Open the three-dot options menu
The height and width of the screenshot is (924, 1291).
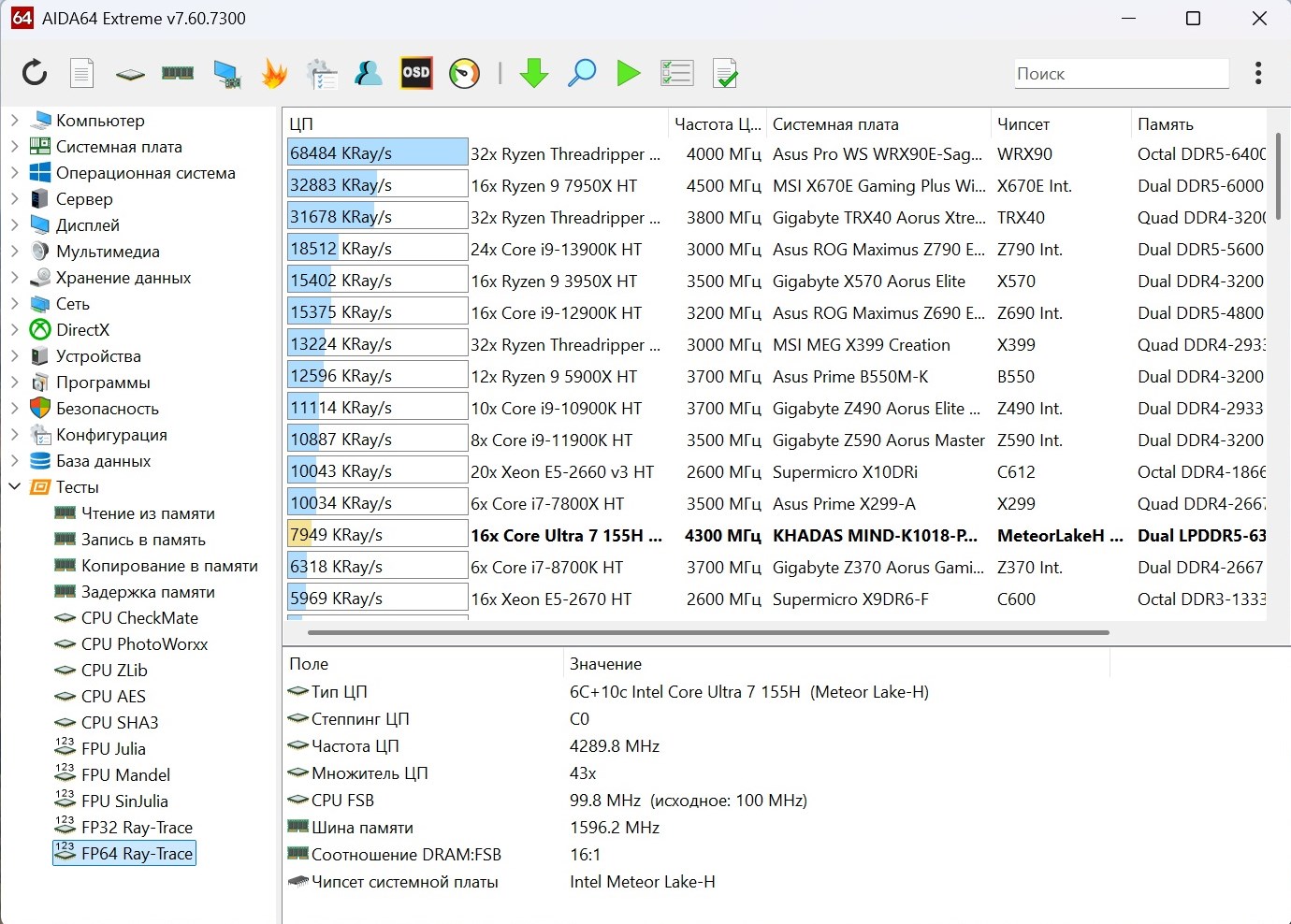1258,73
